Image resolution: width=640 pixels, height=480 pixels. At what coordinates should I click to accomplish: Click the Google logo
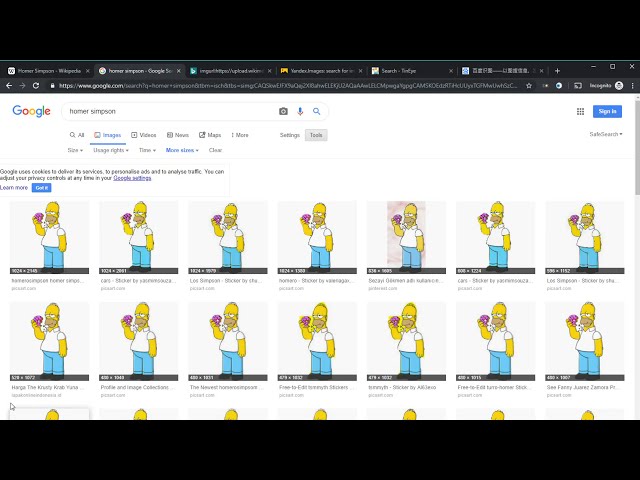(31, 111)
